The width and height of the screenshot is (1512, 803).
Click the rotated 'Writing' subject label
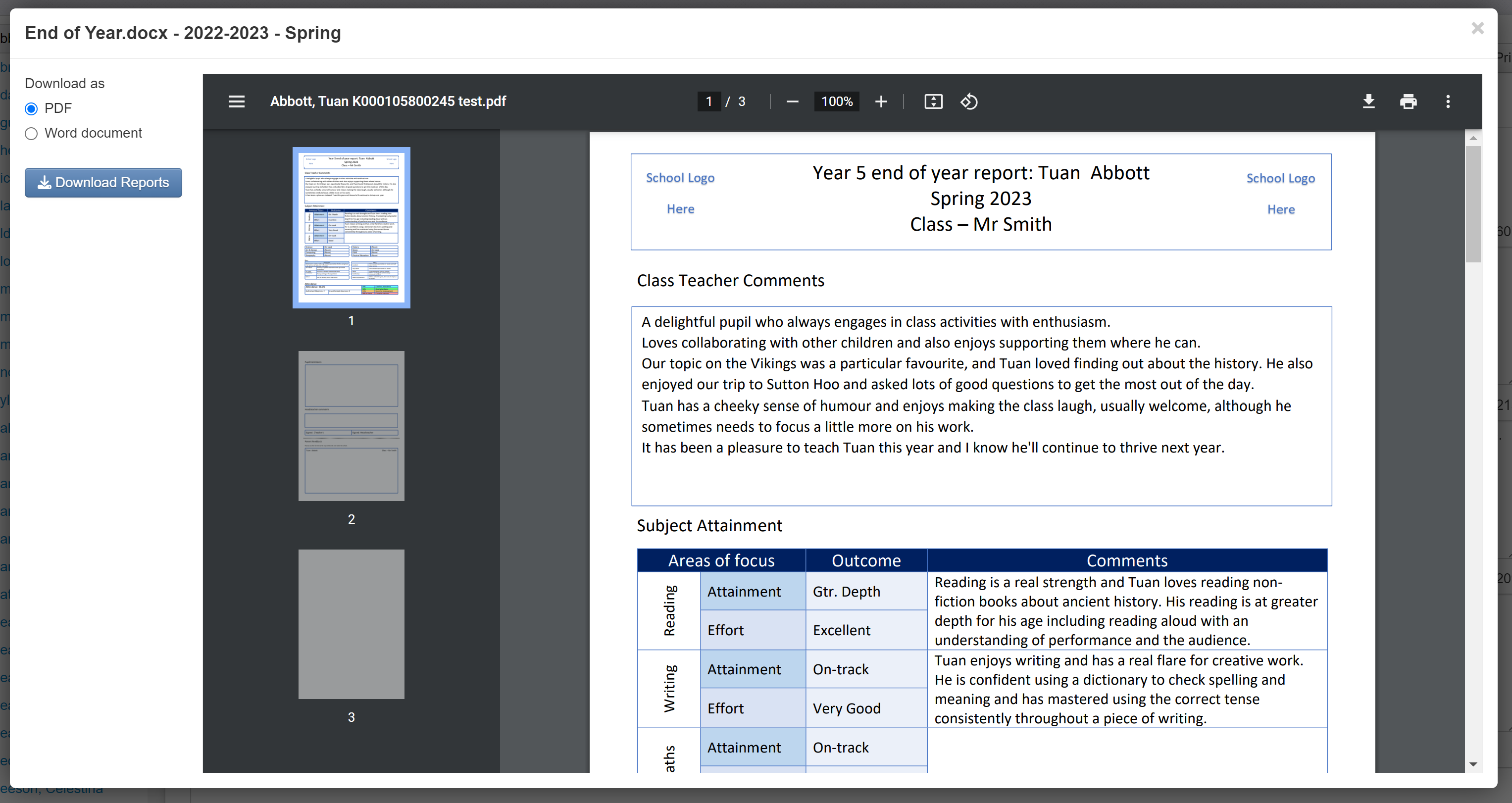(669, 689)
